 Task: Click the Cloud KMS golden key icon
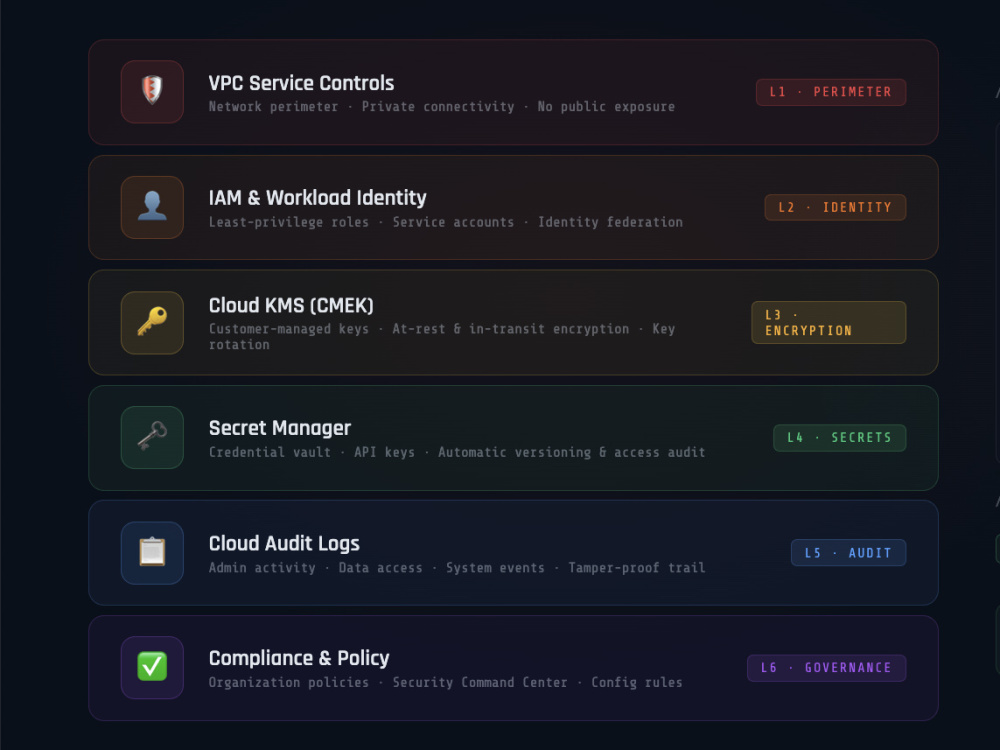click(152, 323)
